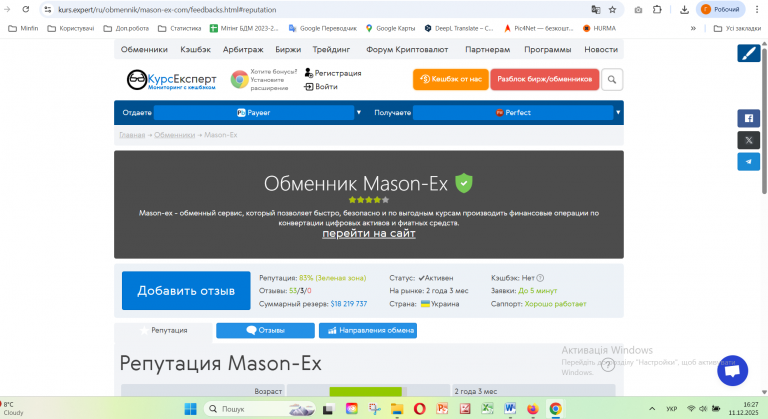This screenshot has height=419, width=768.
Task: Click the site search magnifier icon
Action: pos(612,79)
